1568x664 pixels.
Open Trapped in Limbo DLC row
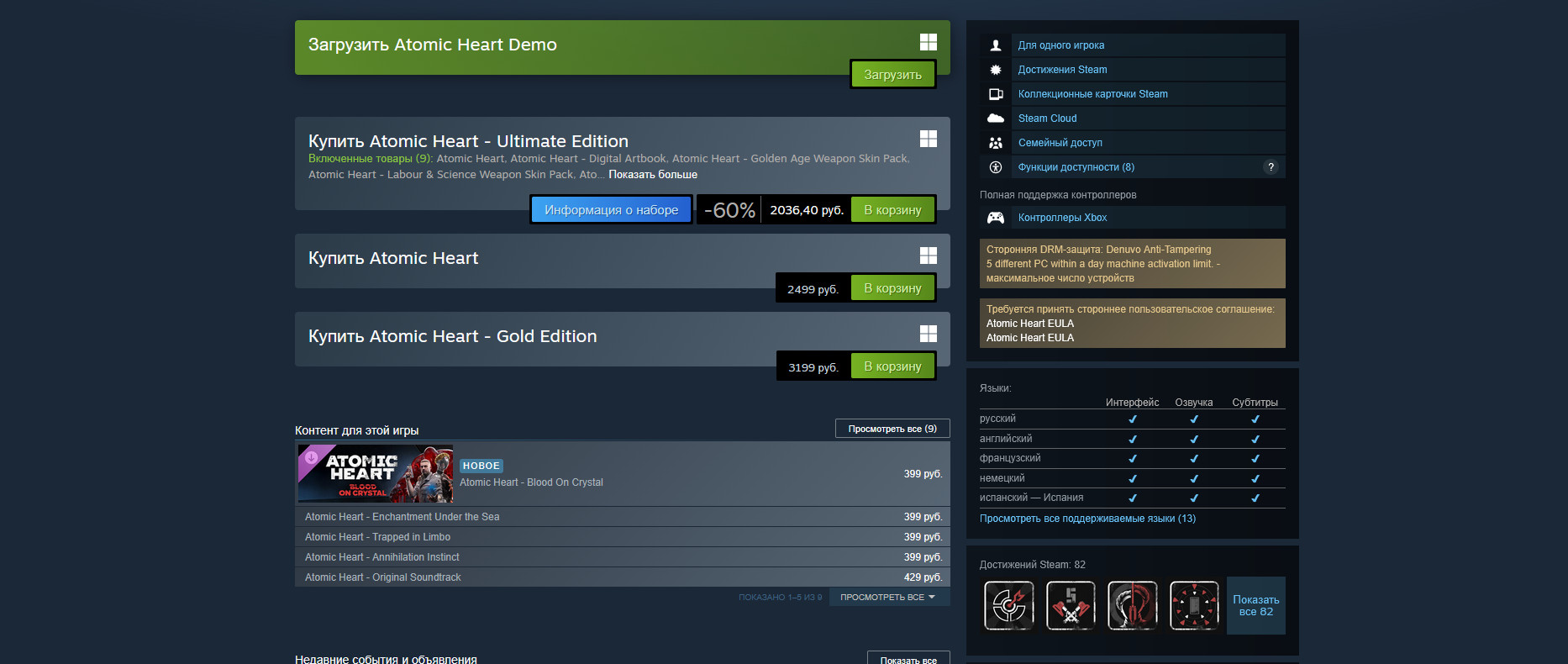click(623, 537)
